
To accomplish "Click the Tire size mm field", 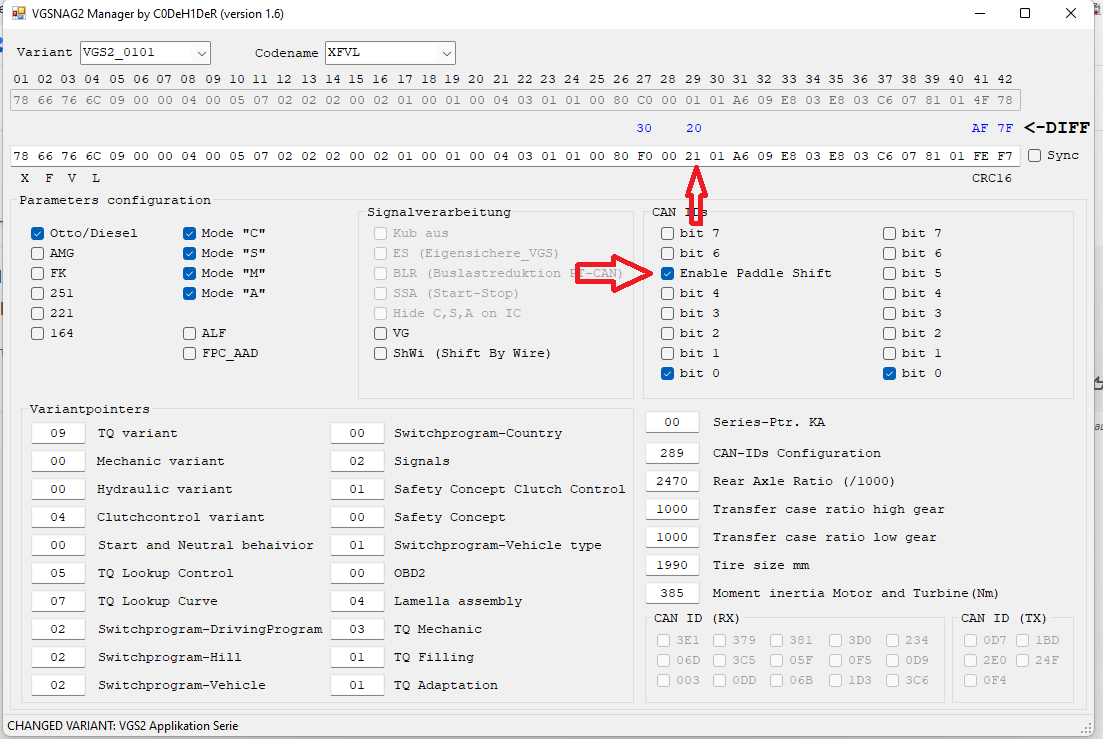I will click(672, 565).
